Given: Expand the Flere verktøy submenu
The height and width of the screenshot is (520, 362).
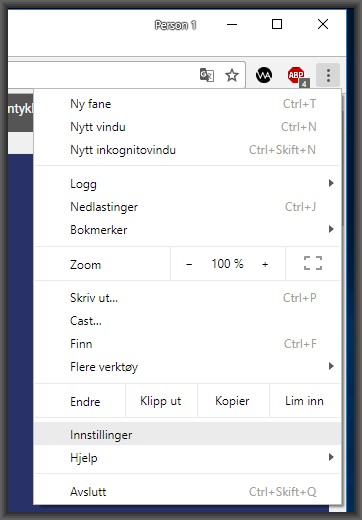Looking at the screenshot, I should coord(188,367).
